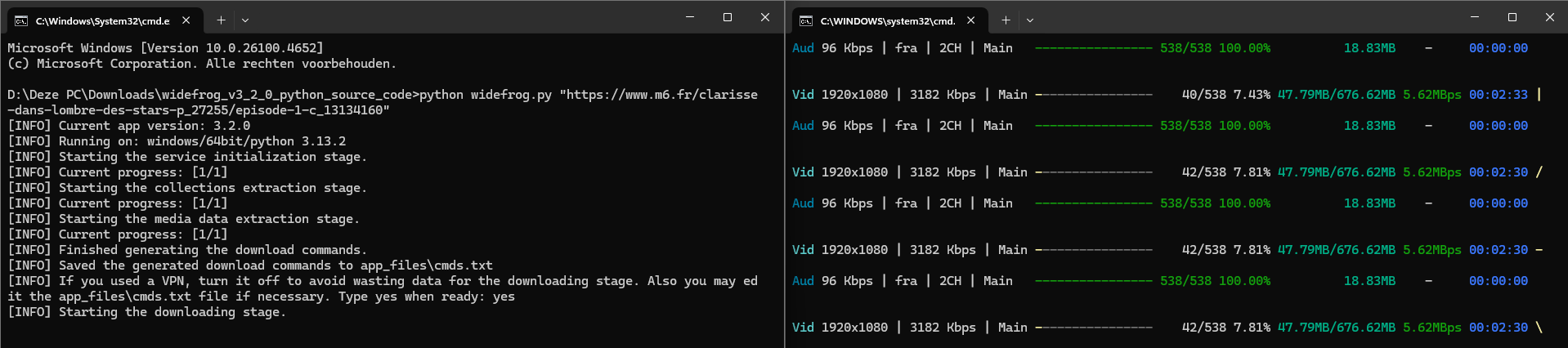
Task: Close the tab in the widefrog log terminal
Action: pyautogui.click(x=186, y=20)
